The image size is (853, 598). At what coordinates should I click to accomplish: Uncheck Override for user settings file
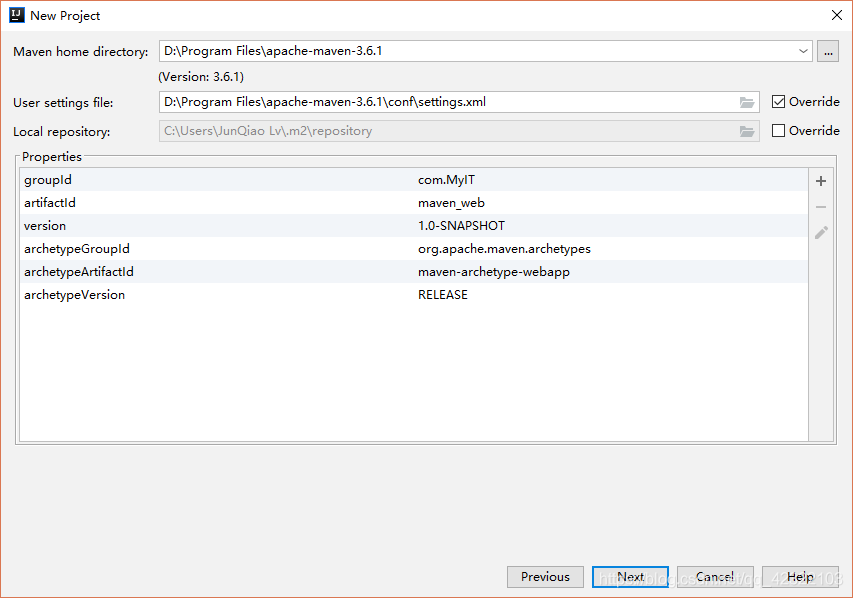point(778,102)
